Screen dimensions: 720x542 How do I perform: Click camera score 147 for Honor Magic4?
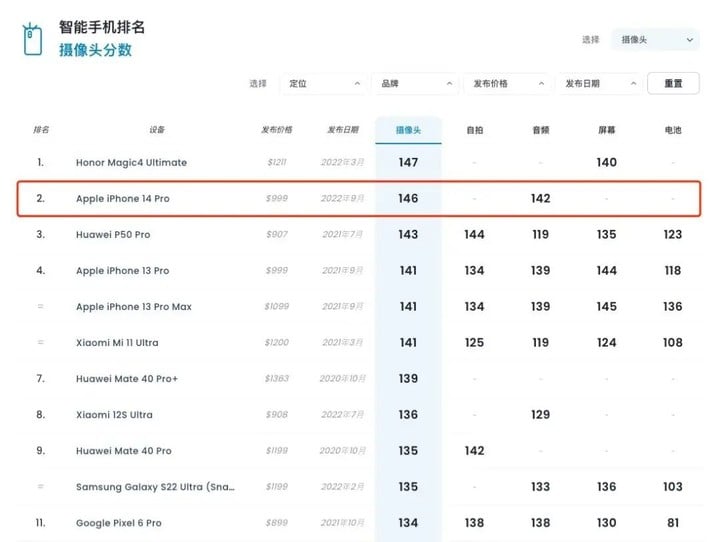coord(408,163)
